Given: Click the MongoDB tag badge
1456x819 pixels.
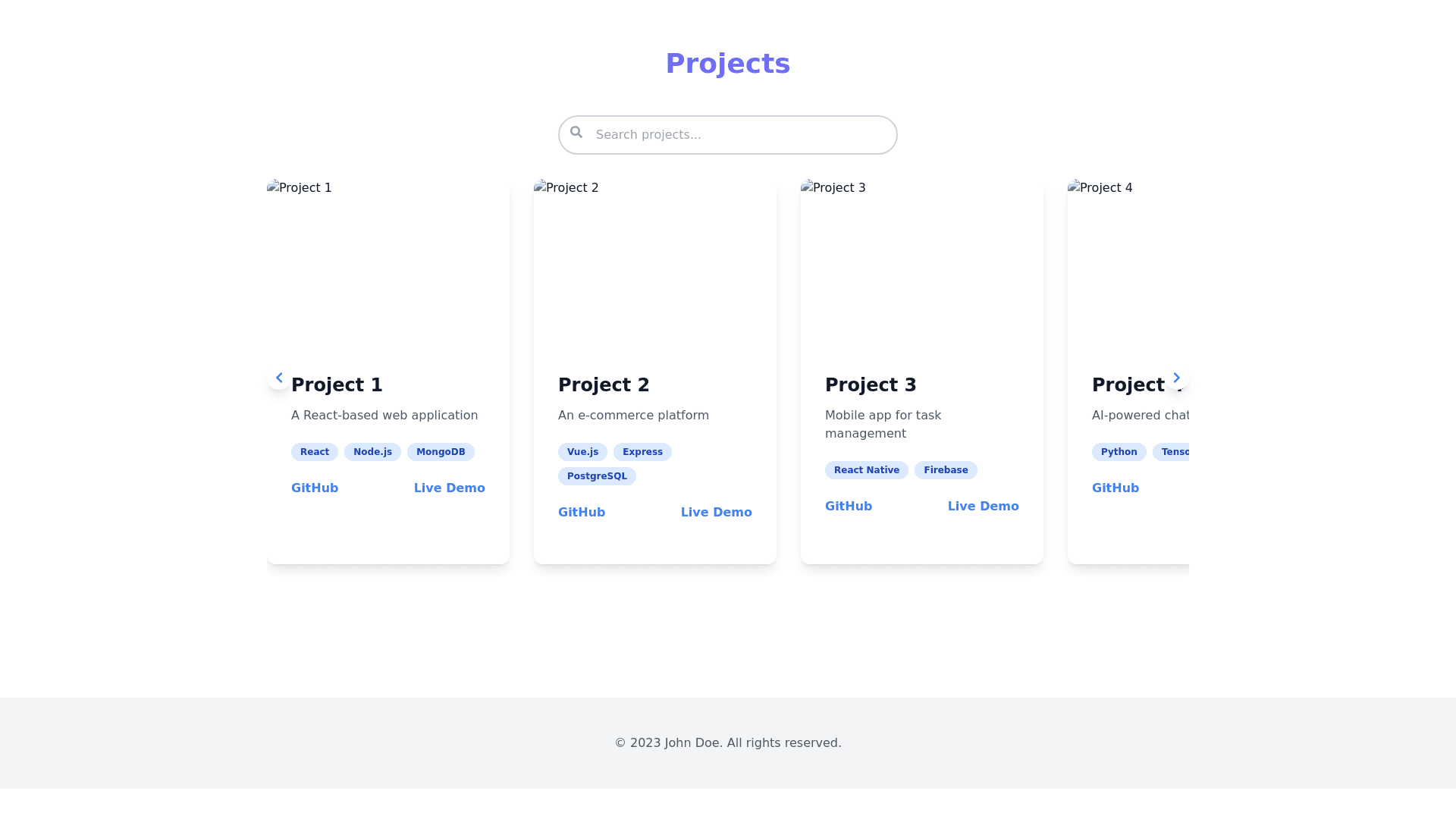Looking at the screenshot, I should 441,452.
